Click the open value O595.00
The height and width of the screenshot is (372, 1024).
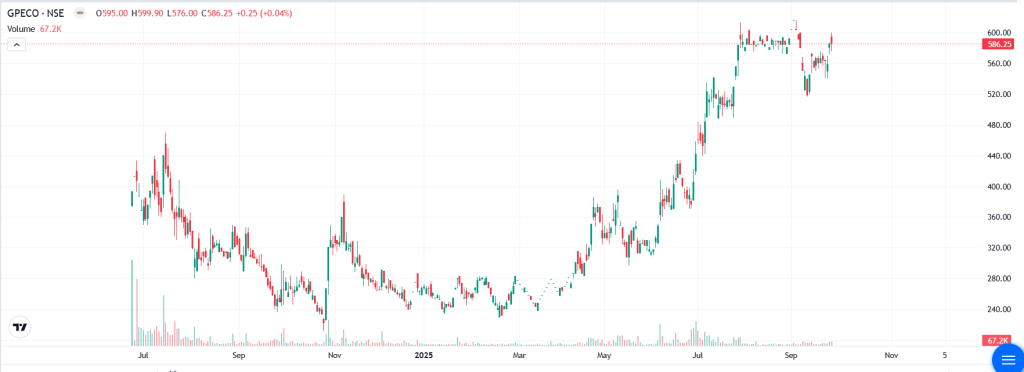(112, 13)
